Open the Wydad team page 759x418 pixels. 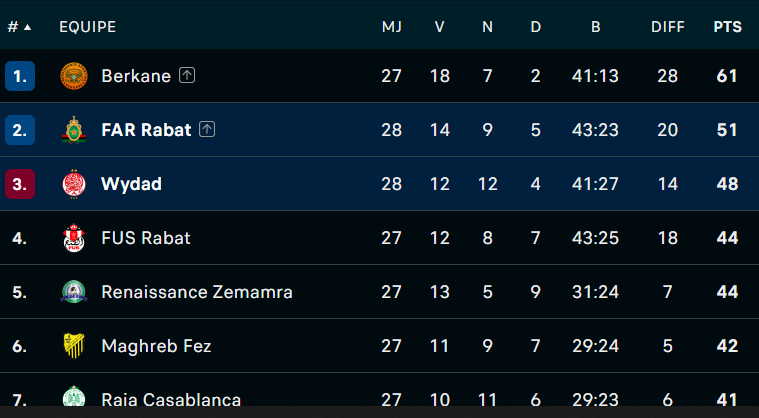[132, 184]
